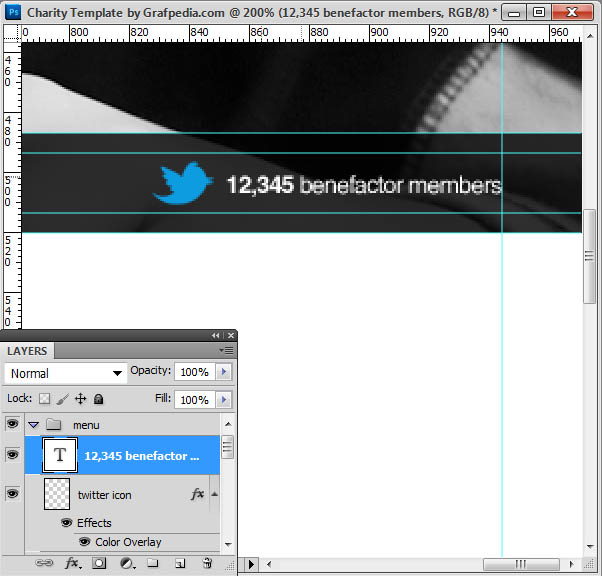
Task: Hide the 12,345 benefactor text layer
Action: 12,455
